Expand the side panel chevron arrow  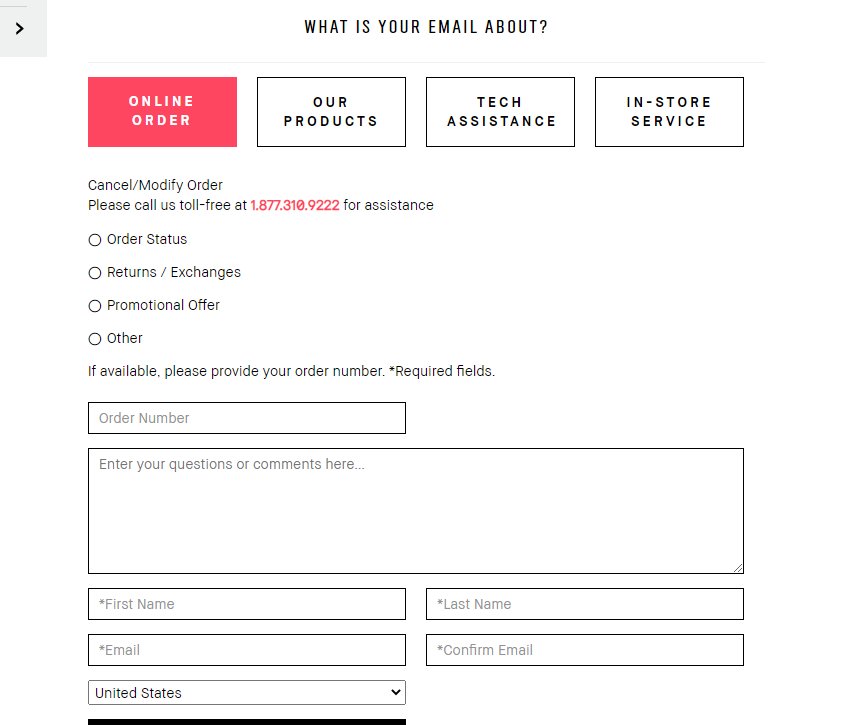coord(20,29)
